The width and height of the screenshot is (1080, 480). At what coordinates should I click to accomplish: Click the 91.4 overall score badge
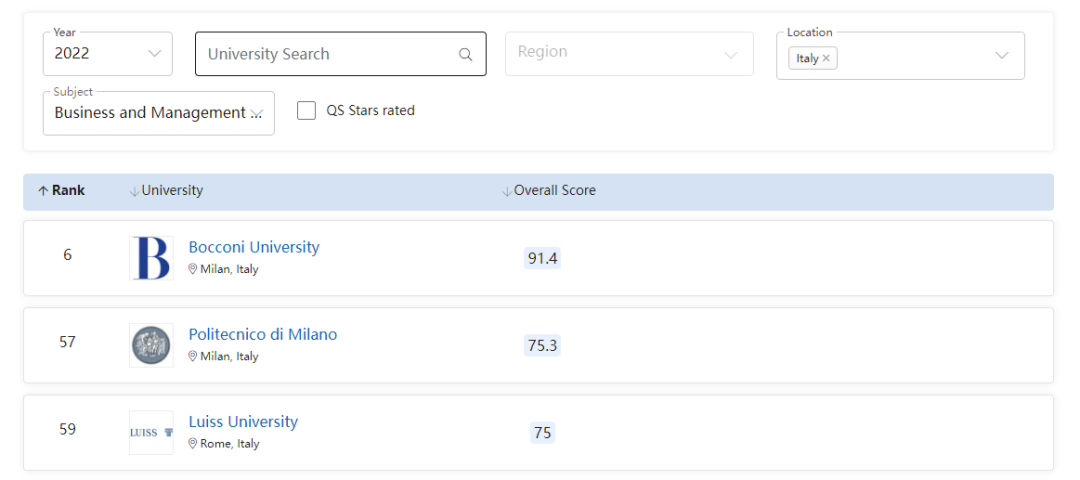click(x=542, y=259)
